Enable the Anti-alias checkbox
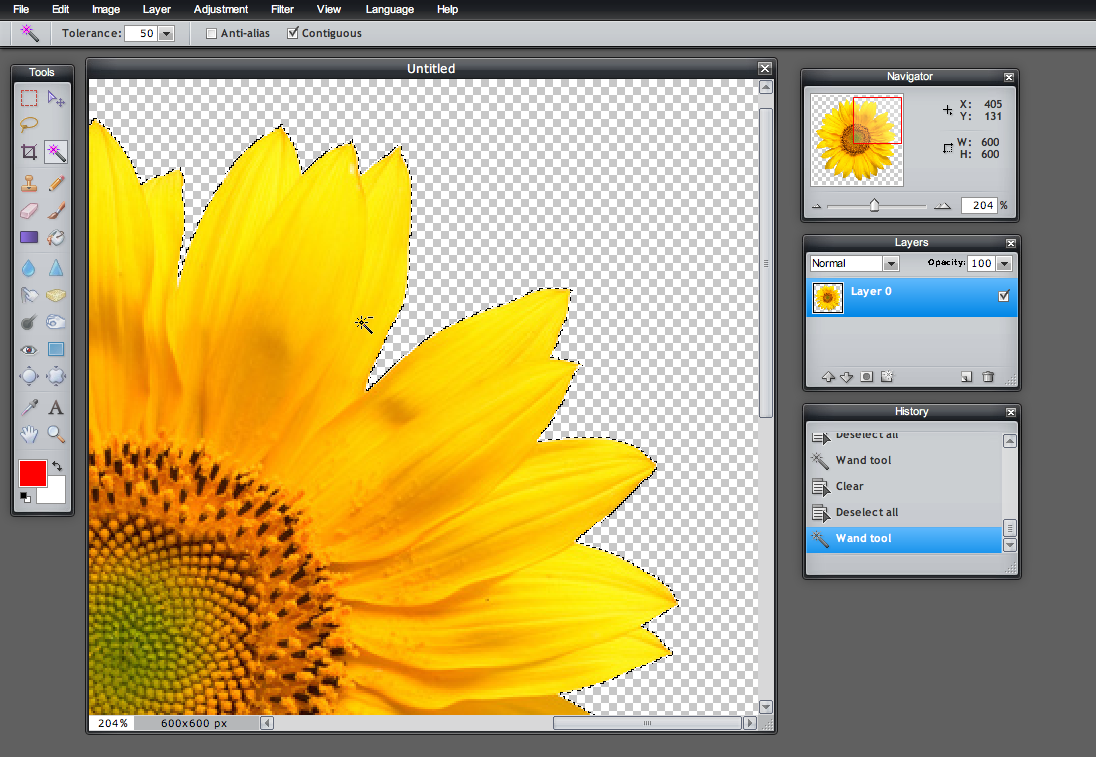The image size is (1096, 757). [x=211, y=33]
